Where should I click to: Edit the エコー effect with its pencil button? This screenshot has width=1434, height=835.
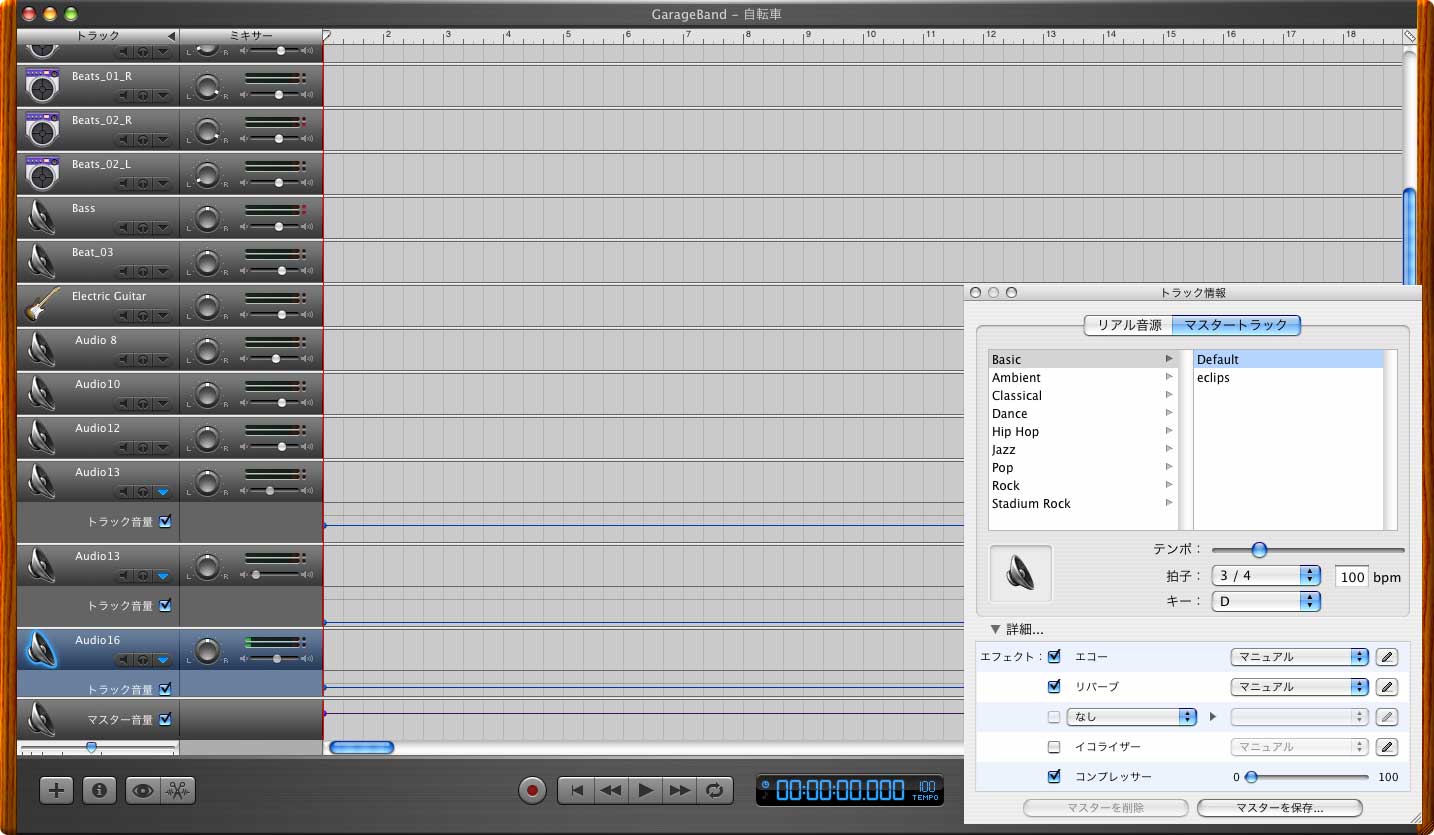(1386, 657)
